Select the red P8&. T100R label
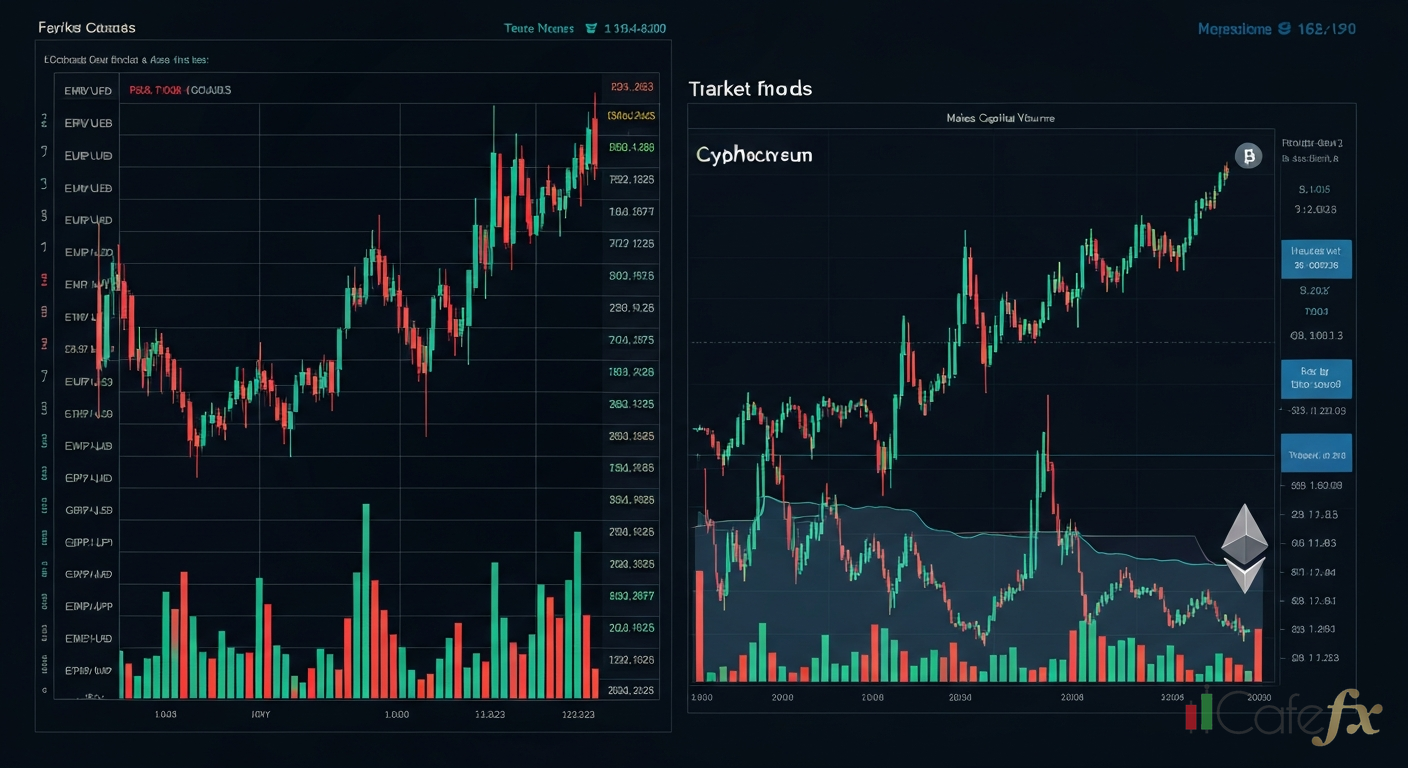The height and width of the screenshot is (768, 1408). click(x=156, y=90)
